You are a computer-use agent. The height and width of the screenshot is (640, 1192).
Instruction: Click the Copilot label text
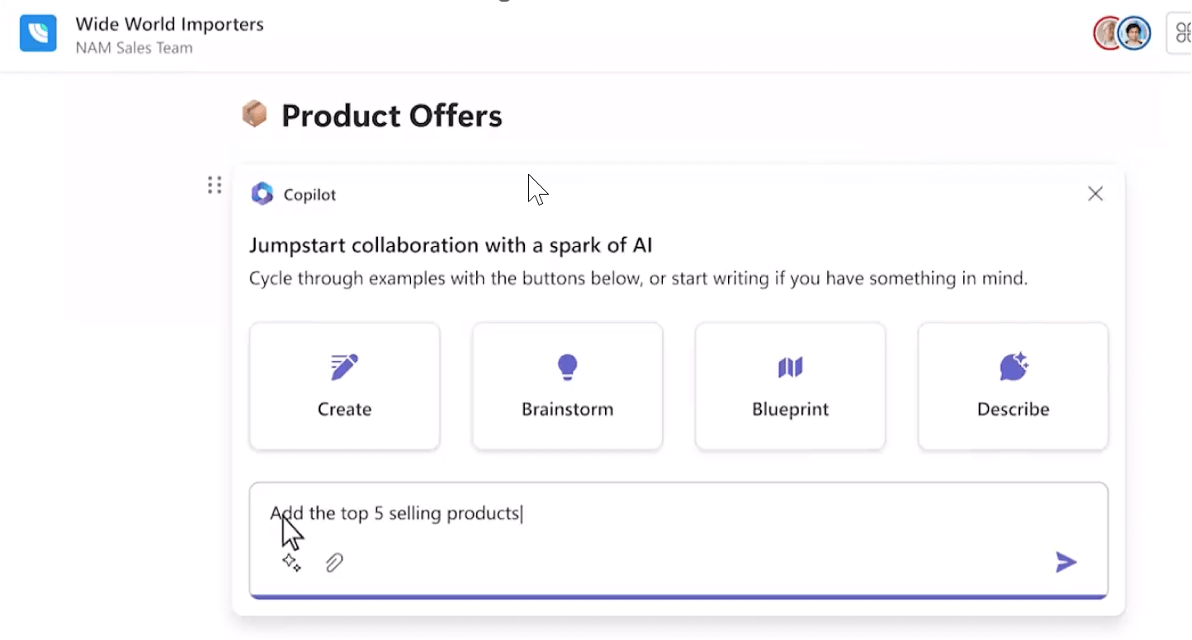[309, 195]
